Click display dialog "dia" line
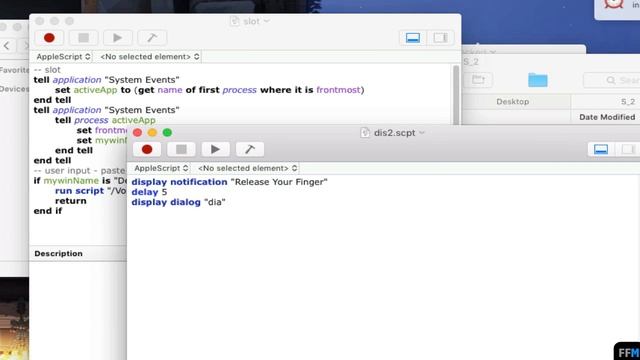Viewport: 640px width, 360px height. tap(178, 202)
